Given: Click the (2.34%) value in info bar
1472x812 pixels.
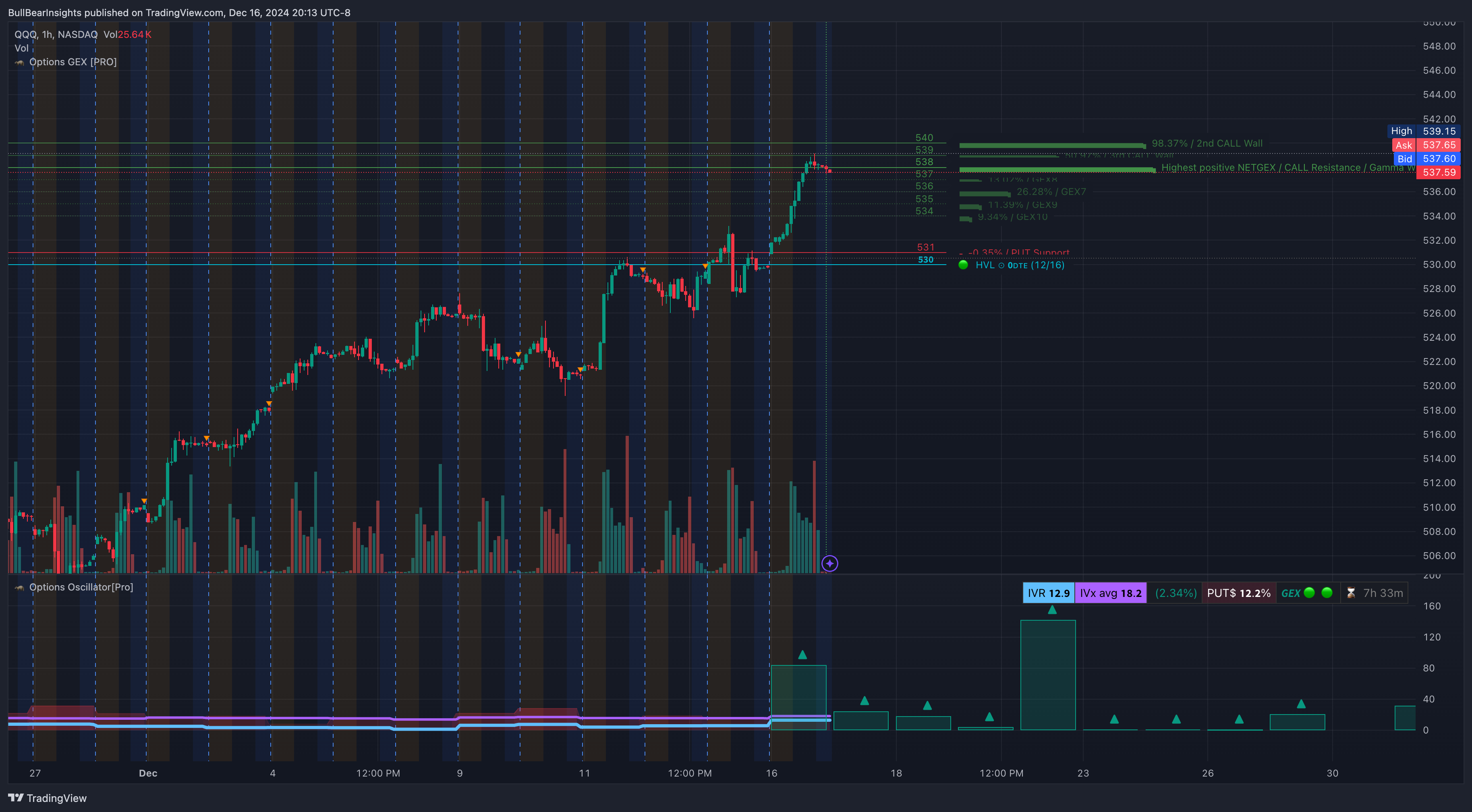Looking at the screenshot, I should (1176, 593).
